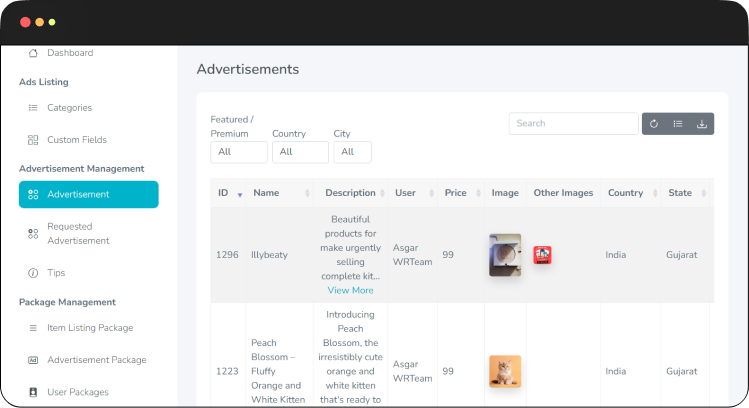Click the Requested Advertisement icon

click(x=33, y=234)
